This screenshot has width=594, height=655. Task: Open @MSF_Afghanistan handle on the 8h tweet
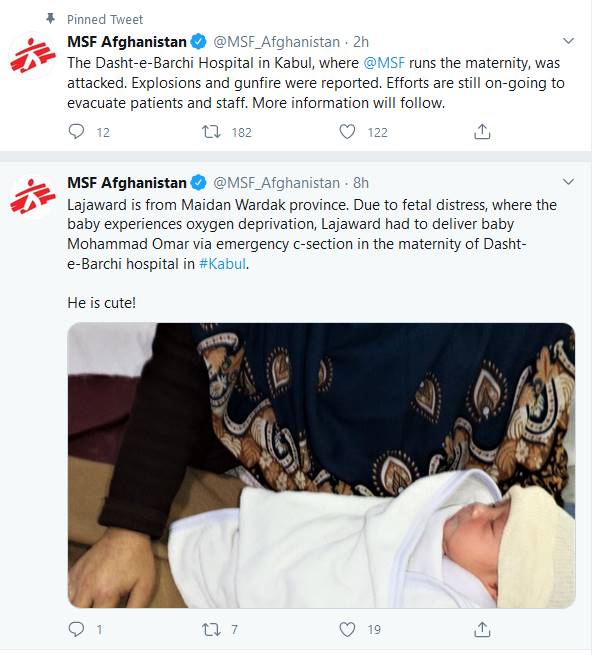click(x=277, y=183)
